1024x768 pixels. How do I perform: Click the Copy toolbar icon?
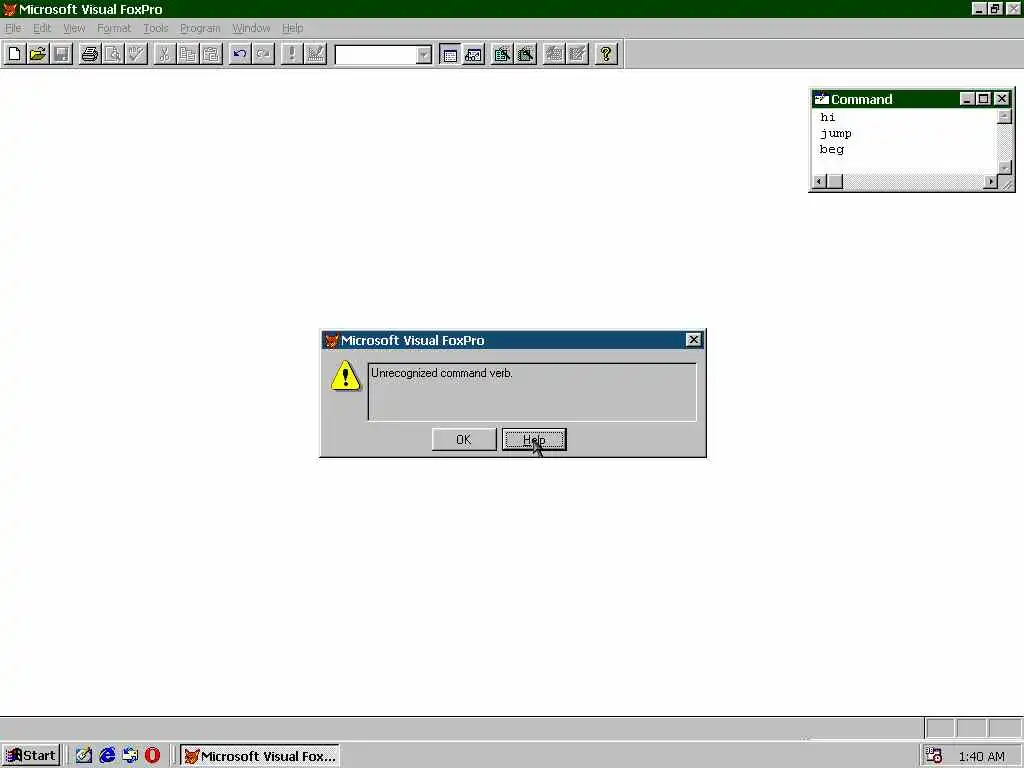(188, 54)
